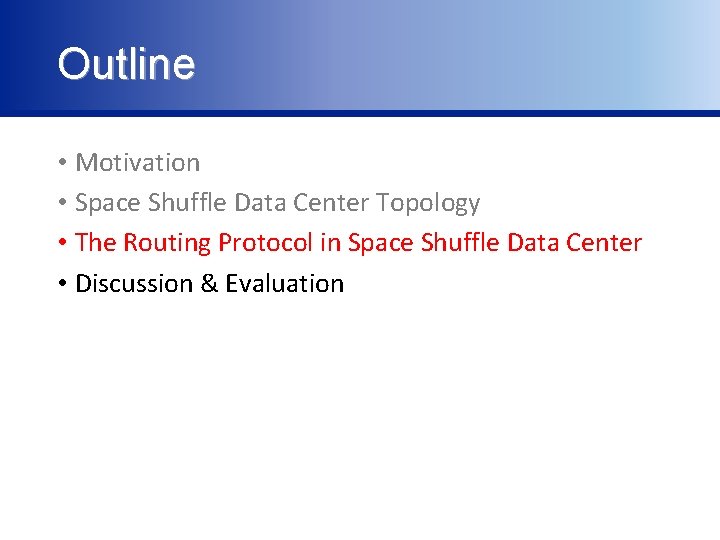Click the black bullet dot before "Discussion"
The width and height of the screenshot is (720, 540).
click(x=63, y=283)
